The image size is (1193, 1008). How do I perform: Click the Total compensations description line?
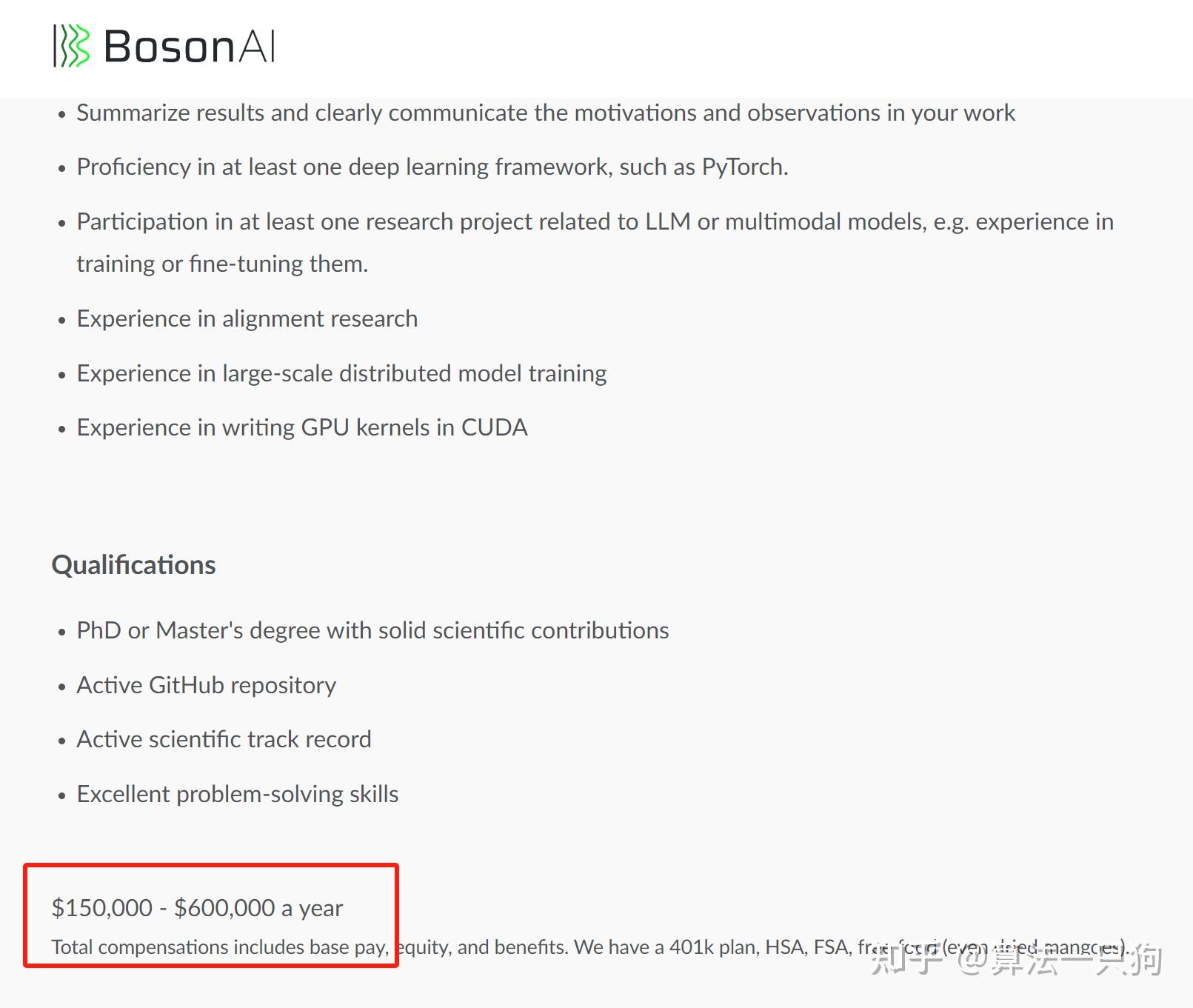589,947
